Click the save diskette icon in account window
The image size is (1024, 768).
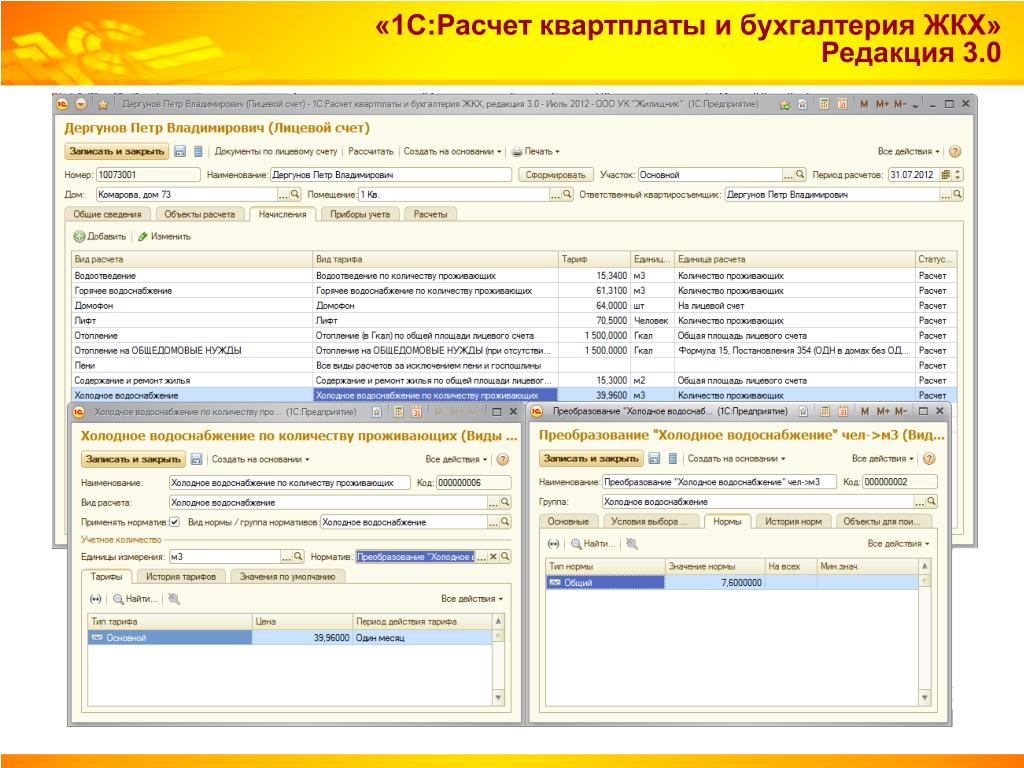[180, 152]
